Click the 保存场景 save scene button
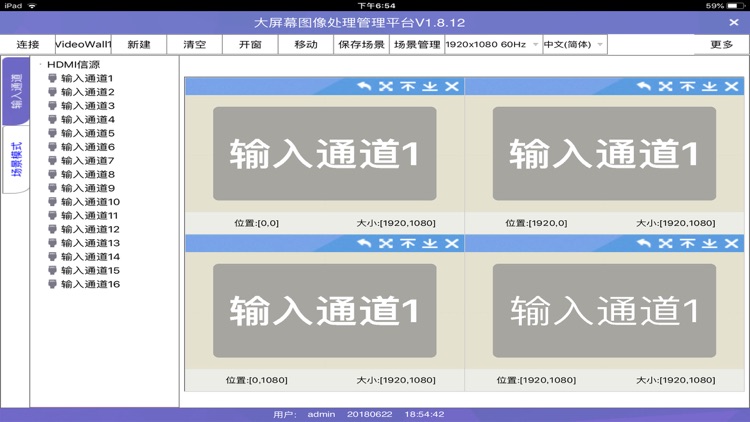This screenshot has width=750, height=422. (361, 44)
